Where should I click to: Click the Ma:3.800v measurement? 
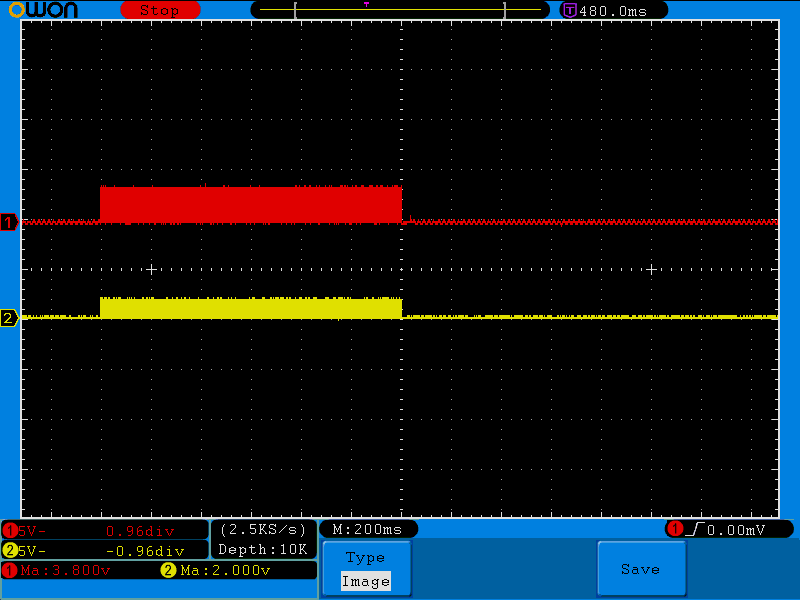pyautogui.click(x=65, y=570)
